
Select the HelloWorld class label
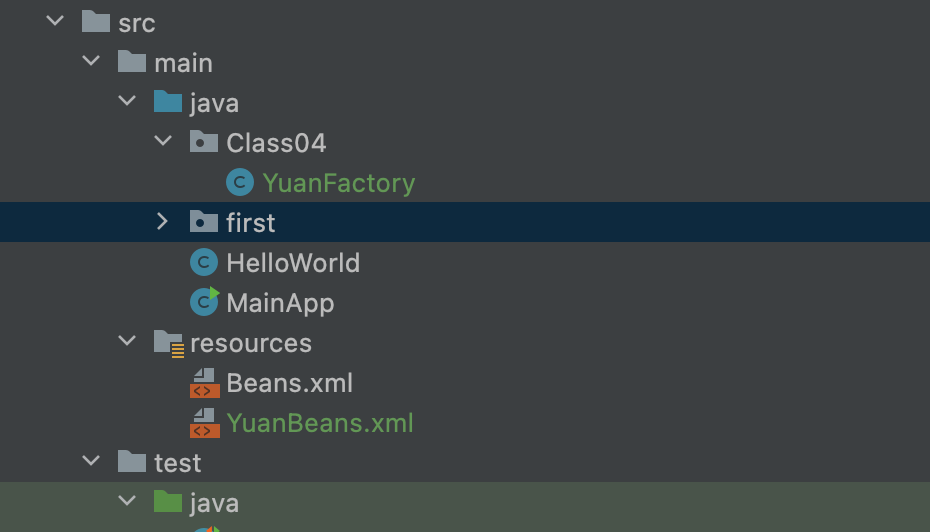click(x=293, y=263)
